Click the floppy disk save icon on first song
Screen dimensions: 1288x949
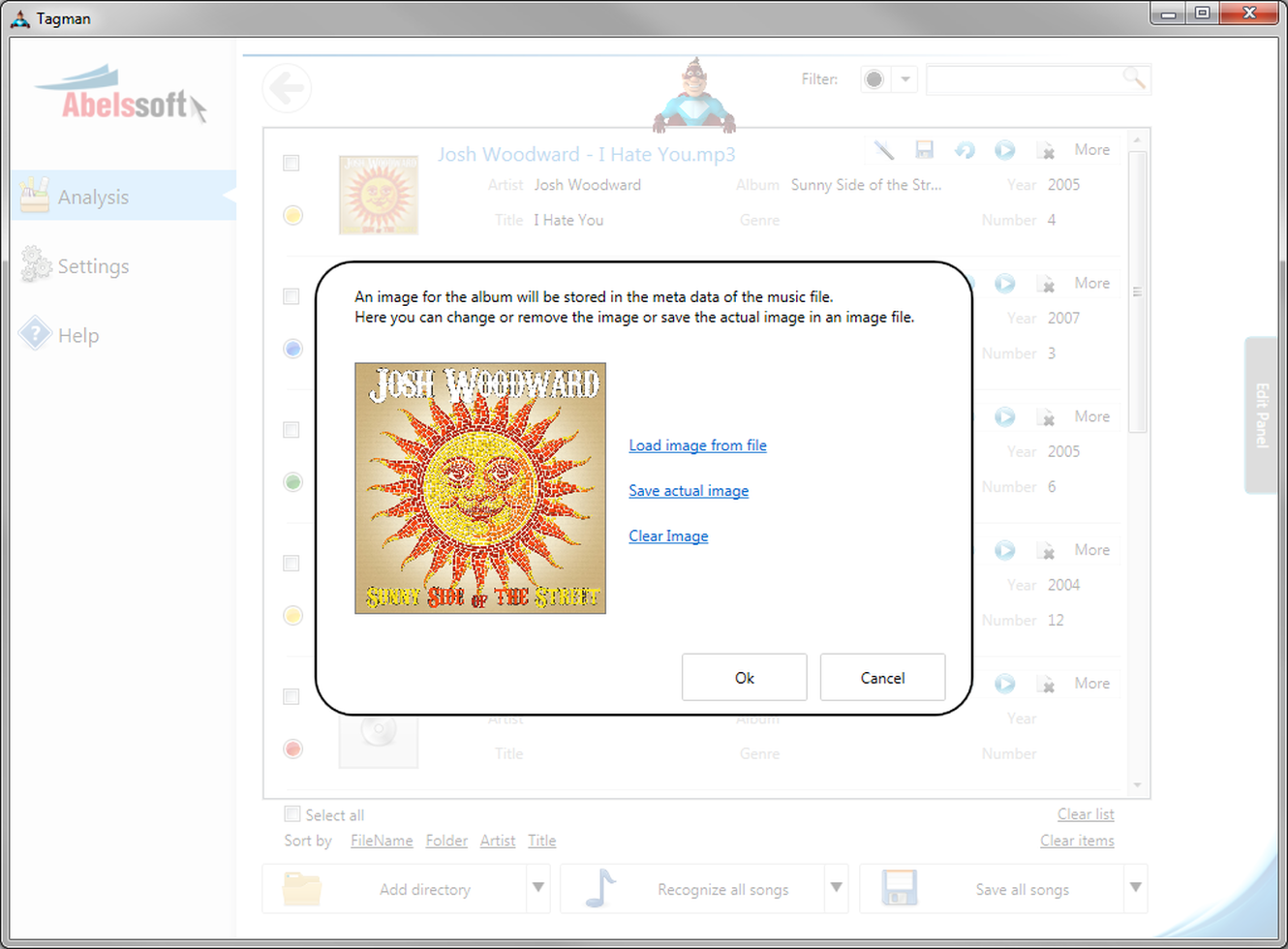click(924, 150)
